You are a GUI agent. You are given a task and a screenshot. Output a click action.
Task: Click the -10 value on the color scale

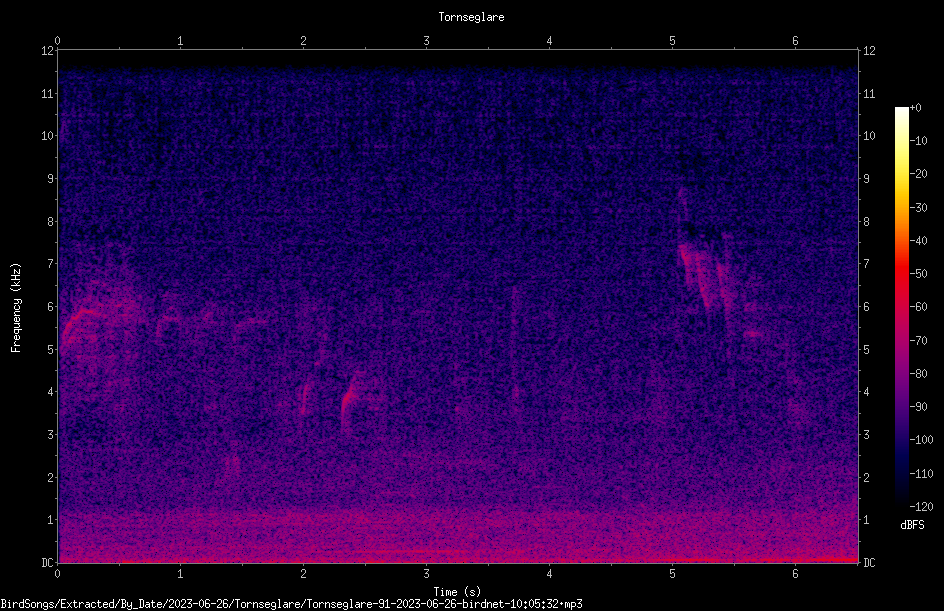pos(918,141)
